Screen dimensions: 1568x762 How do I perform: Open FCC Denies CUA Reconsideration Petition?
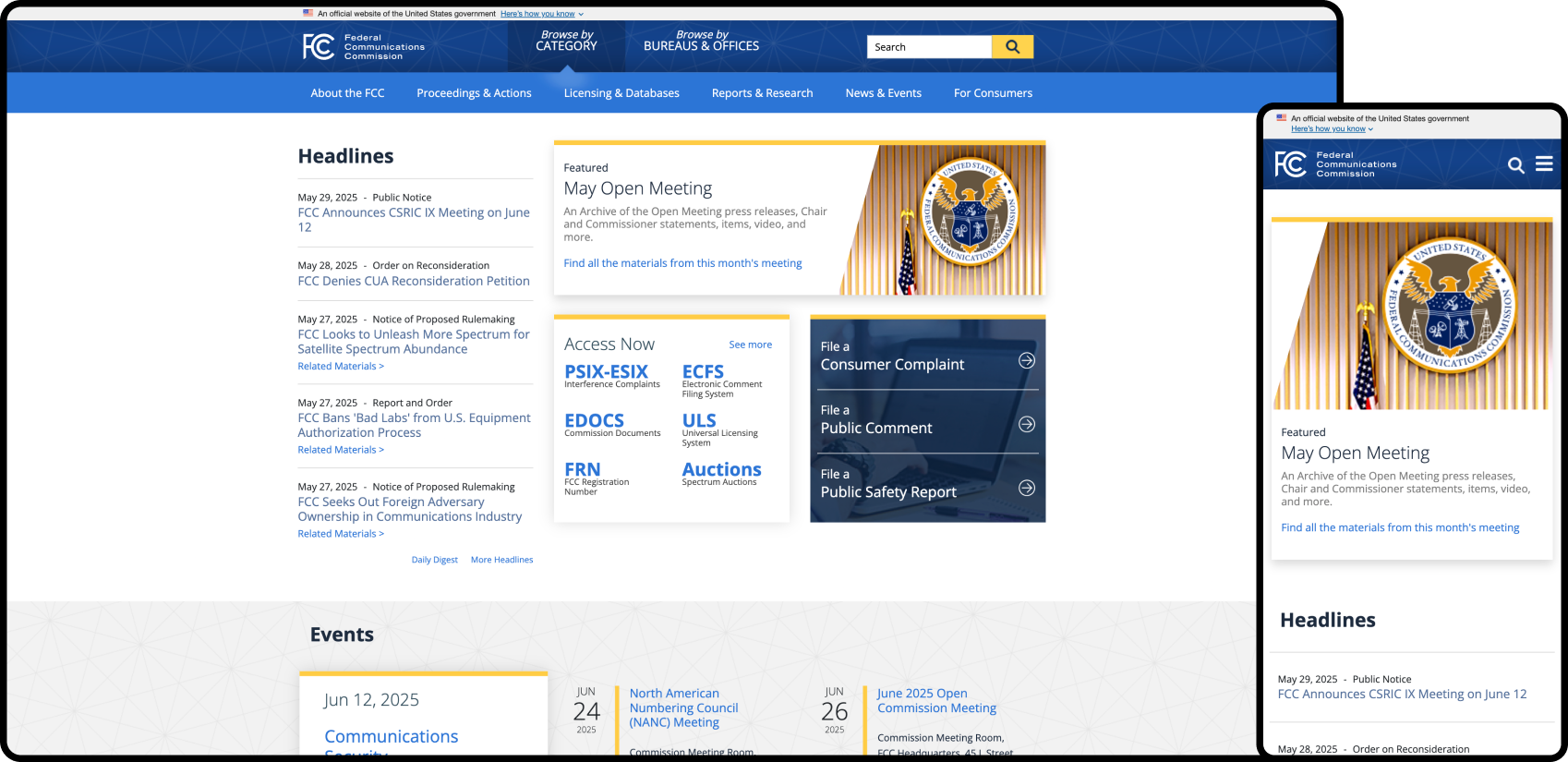(414, 281)
